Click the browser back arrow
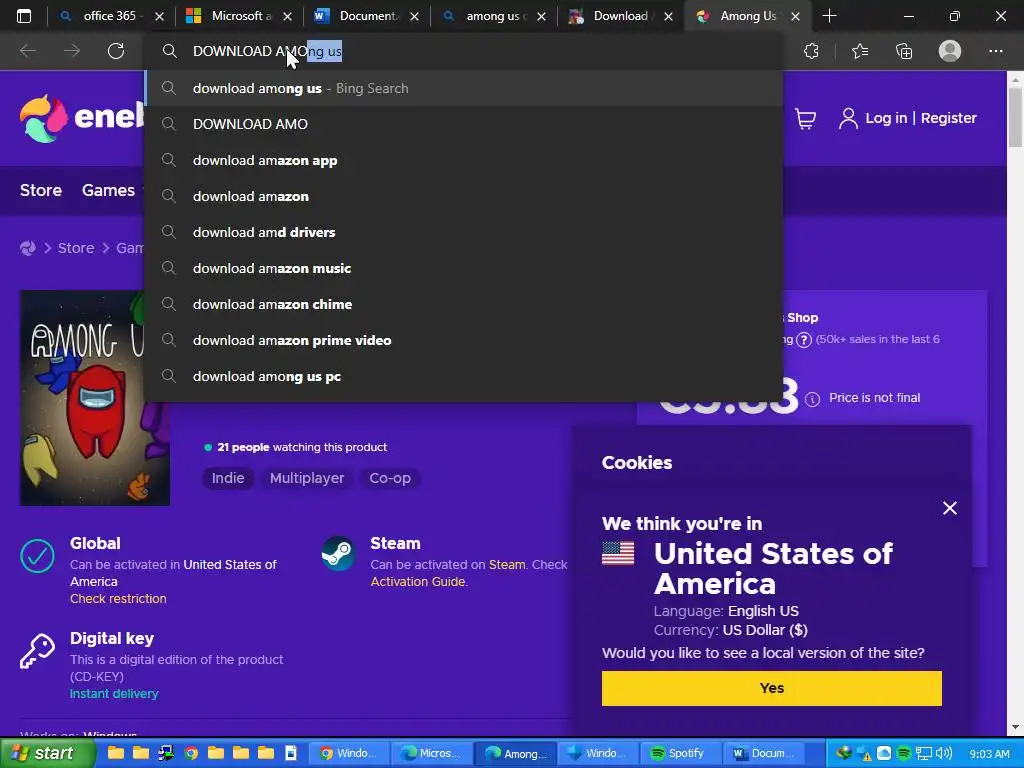Screen dimensions: 1024x768 point(27,51)
